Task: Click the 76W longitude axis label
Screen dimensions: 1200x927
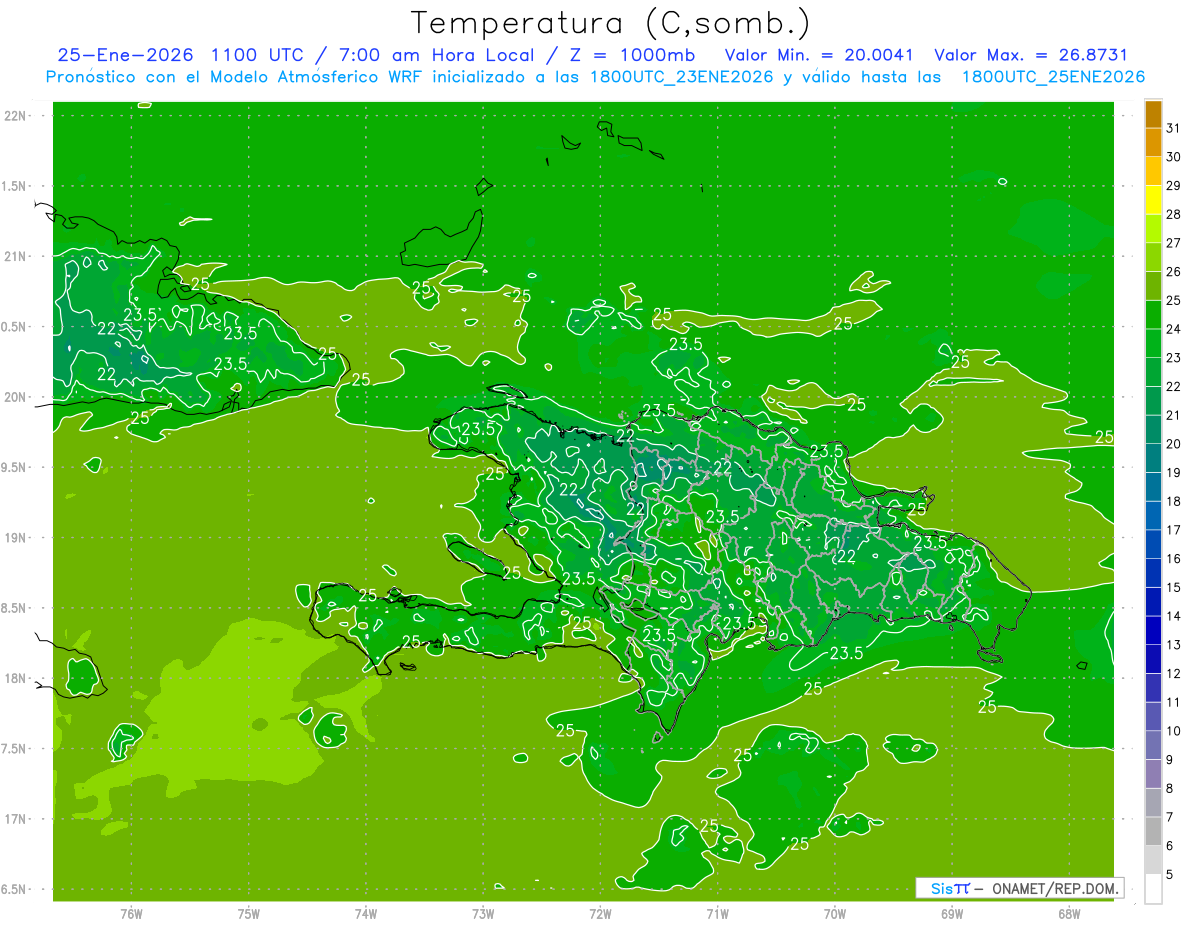Action: pyautogui.click(x=131, y=913)
